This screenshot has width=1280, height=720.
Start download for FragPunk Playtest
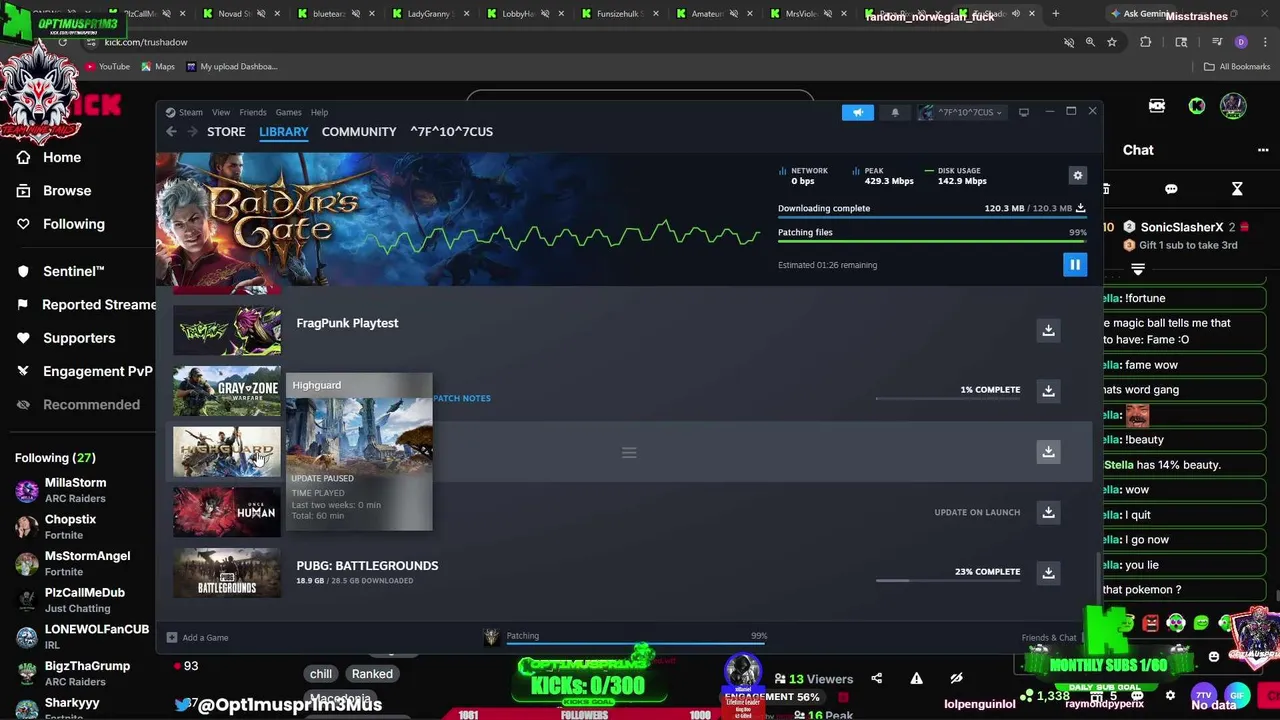1048,330
